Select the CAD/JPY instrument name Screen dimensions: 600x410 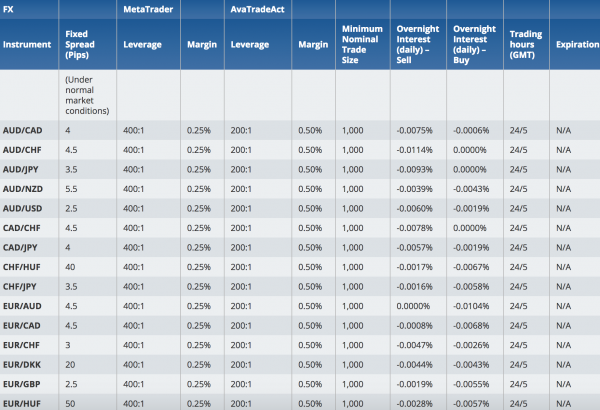tap(20, 247)
